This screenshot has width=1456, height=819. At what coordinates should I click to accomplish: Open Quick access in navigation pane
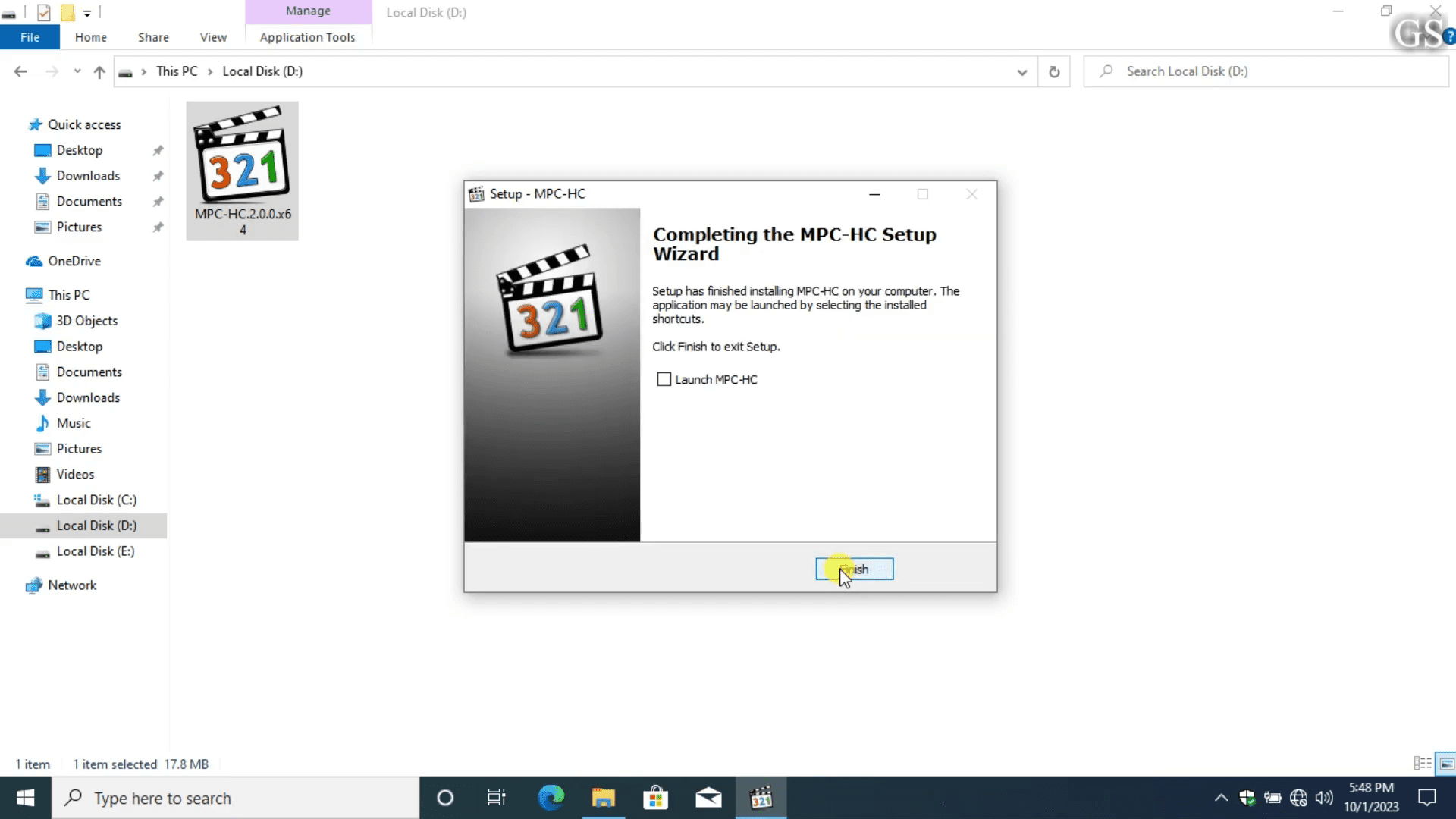point(83,124)
